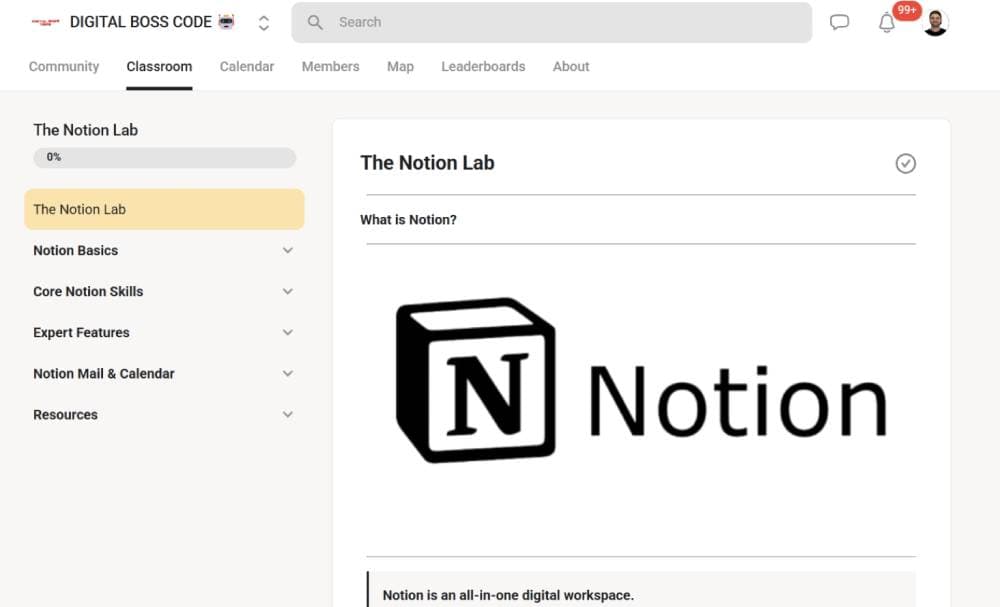Switch to the Community tab
The width and height of the screenshot is (1000, 607).
pyautogui.click(x=64, y=66)
